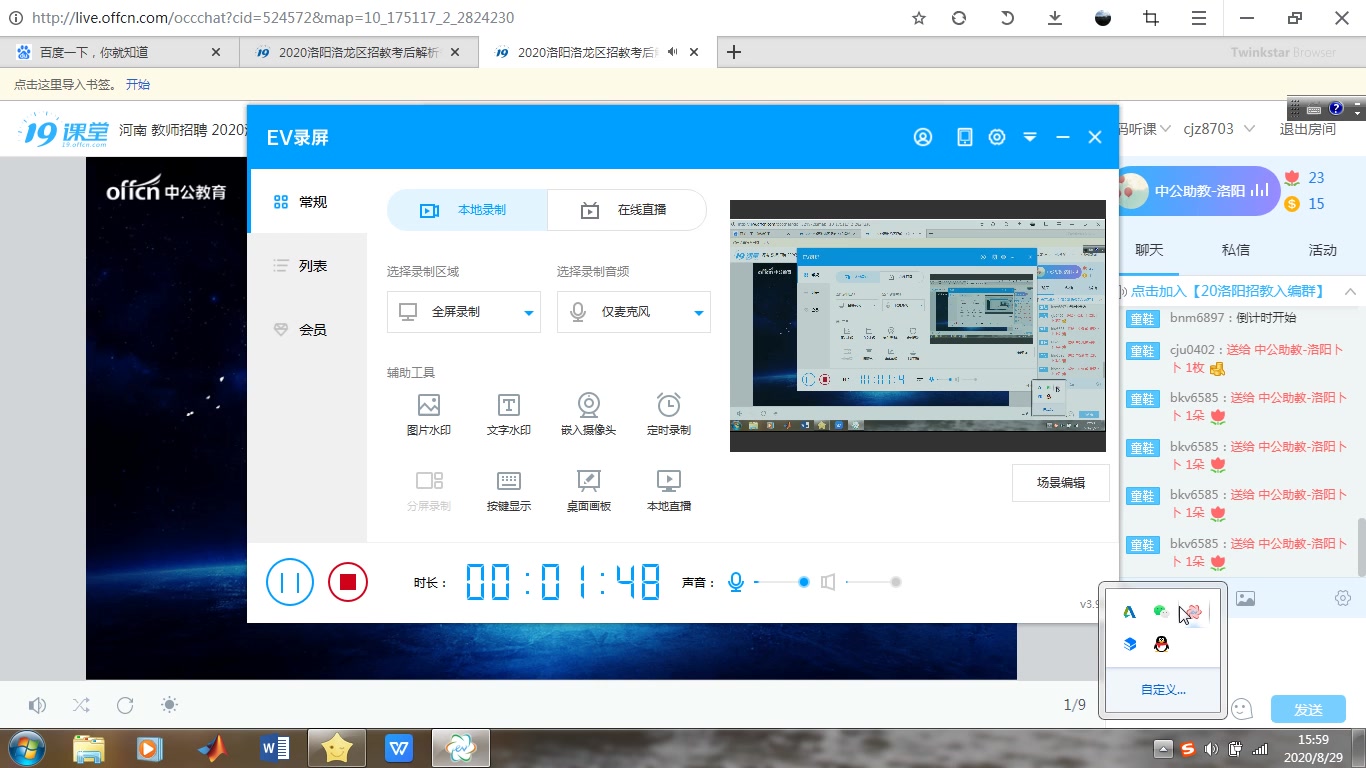This screenshot has width=1366, height=768.
Task: Click the 发送 send button
Action: [x=1308, y=710]
